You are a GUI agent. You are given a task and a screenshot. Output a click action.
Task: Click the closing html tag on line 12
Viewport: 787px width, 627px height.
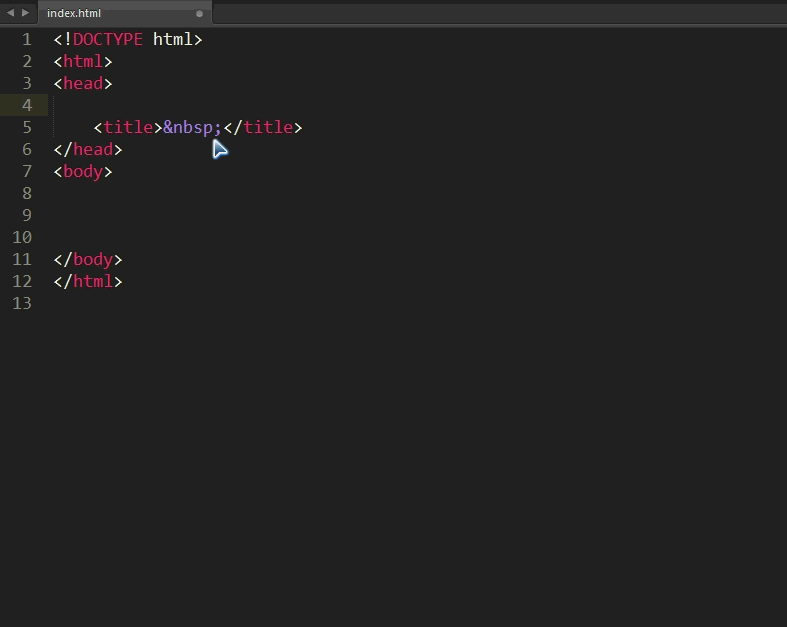point(88,282)
